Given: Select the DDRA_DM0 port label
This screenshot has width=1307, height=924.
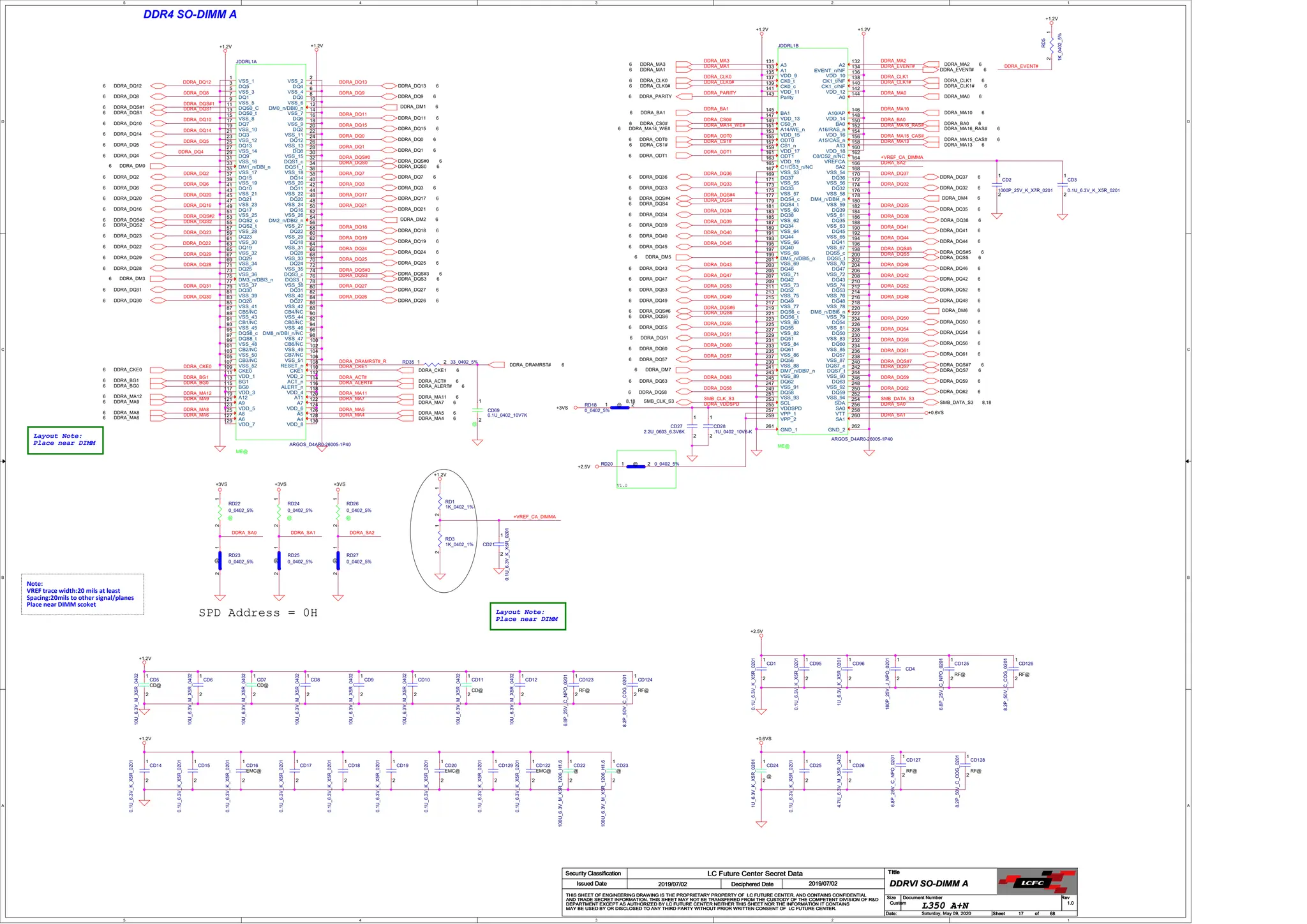Looking at the screenshot, I should 132,166.
